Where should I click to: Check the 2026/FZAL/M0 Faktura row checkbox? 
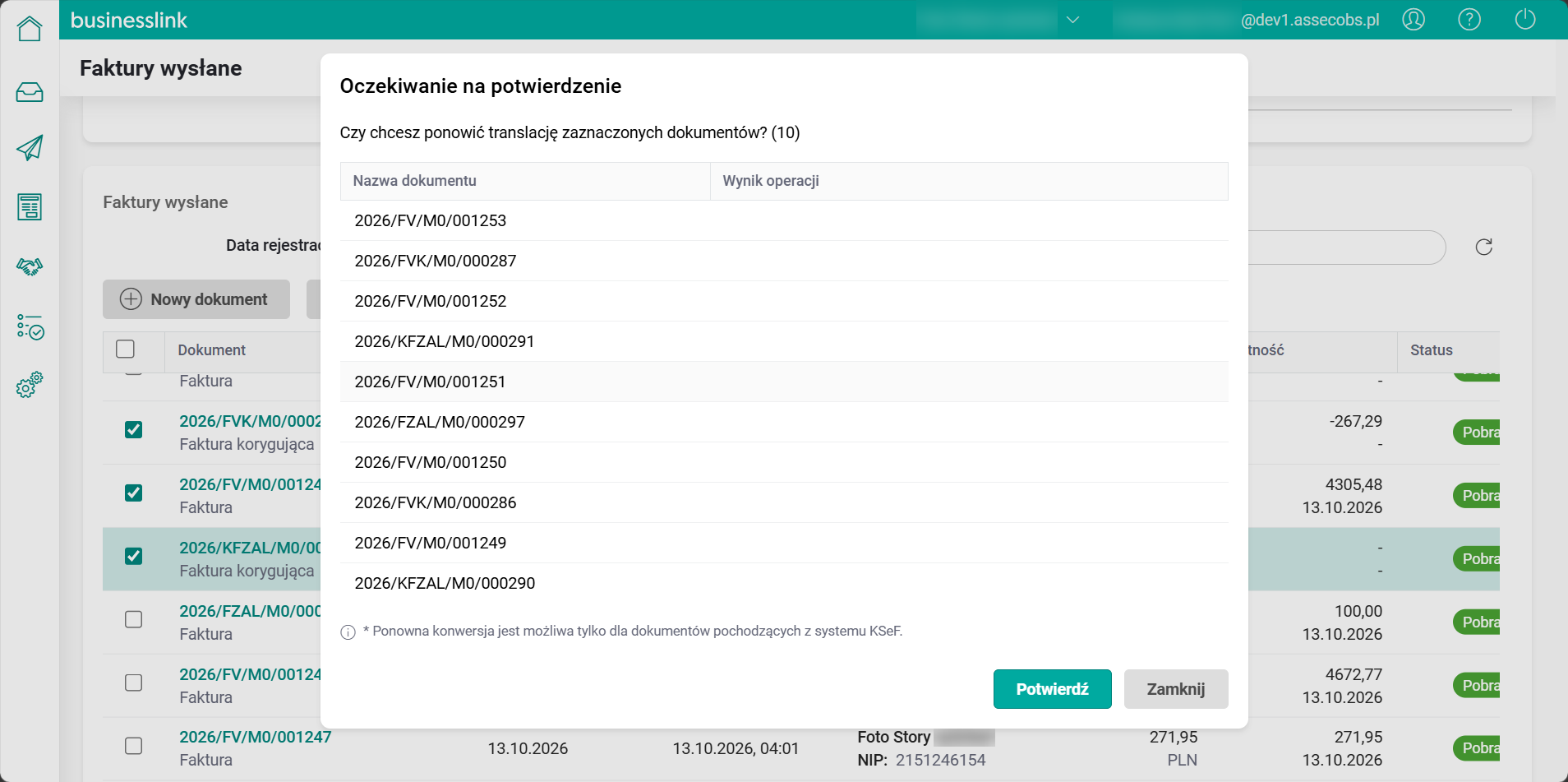pyautogui.click(x=133, y=620)
